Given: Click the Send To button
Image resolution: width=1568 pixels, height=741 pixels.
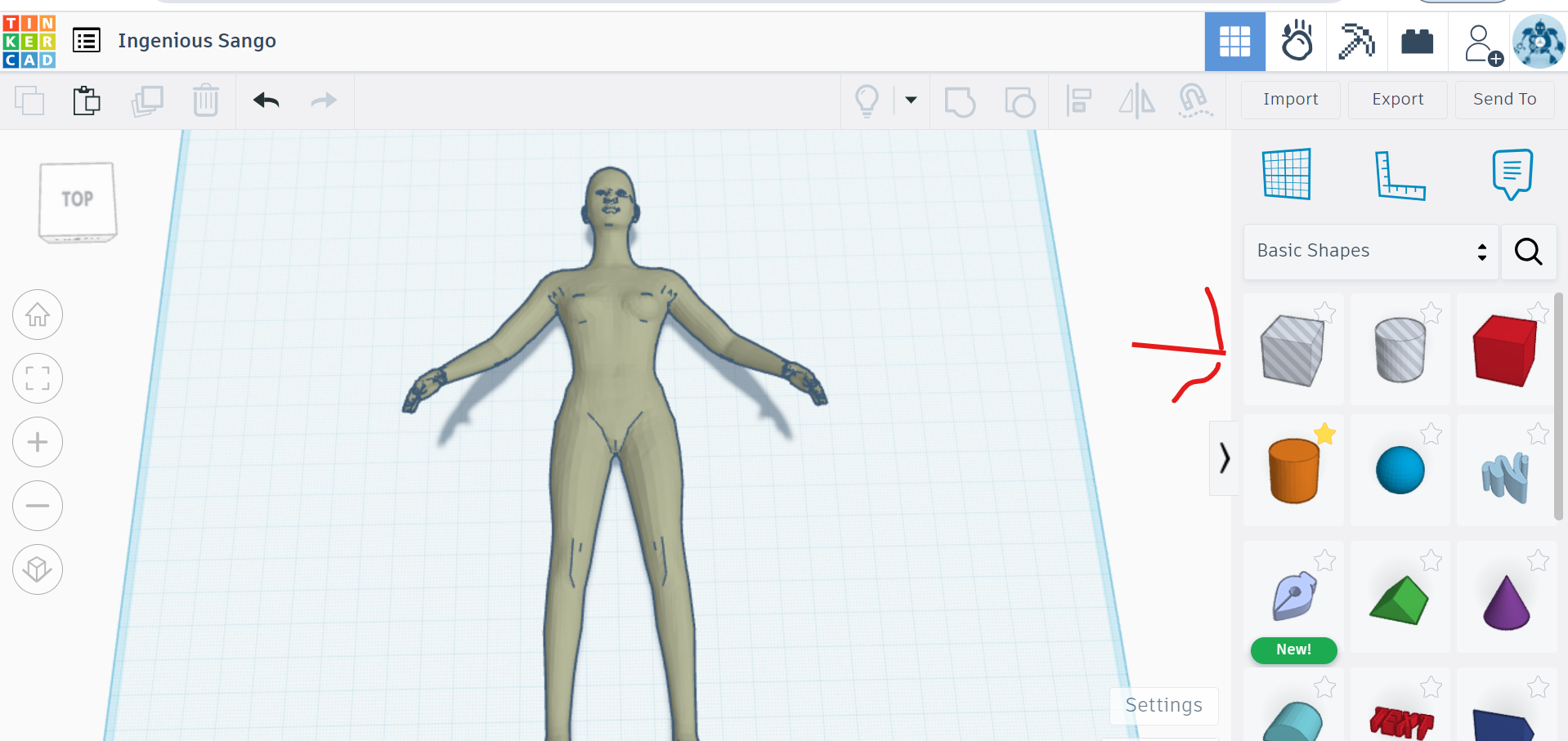Looking at the screenshot, I should pyautogui.click(x=1505, y=100).
